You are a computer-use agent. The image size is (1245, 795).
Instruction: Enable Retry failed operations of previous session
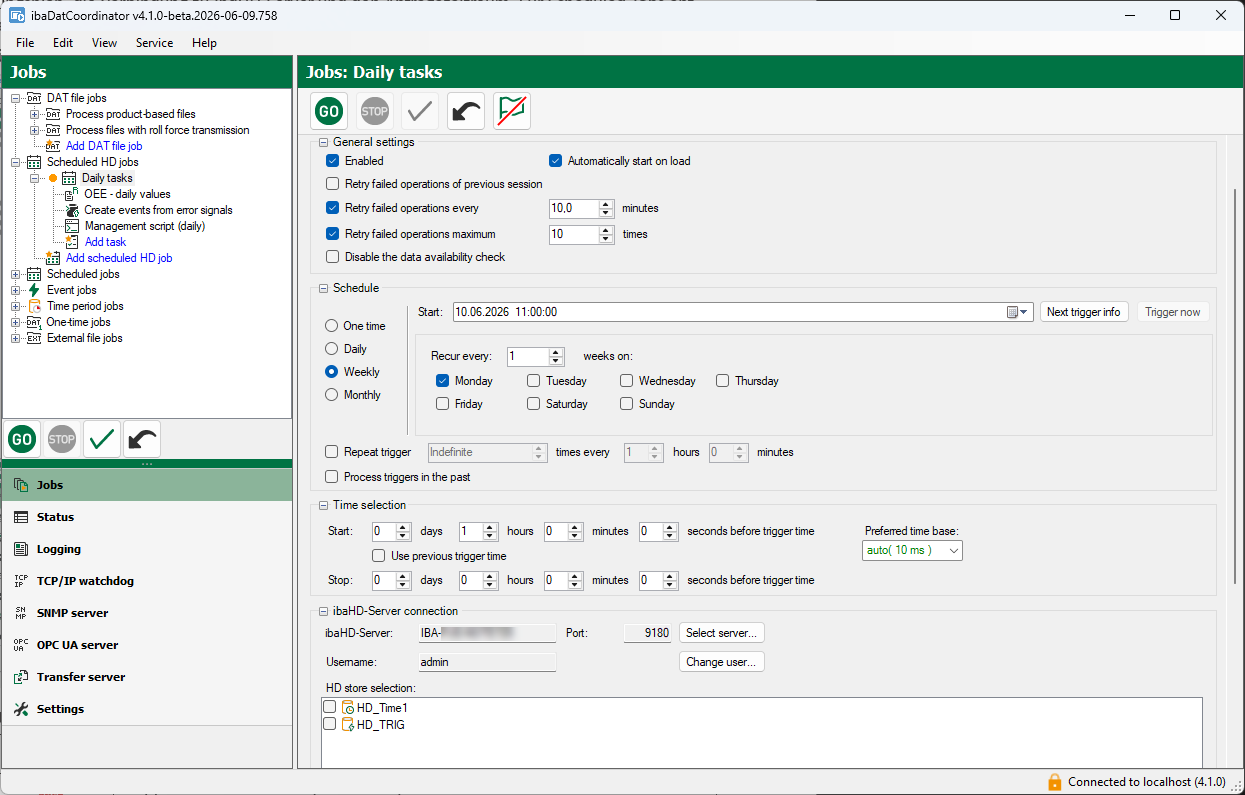[333, 184]
